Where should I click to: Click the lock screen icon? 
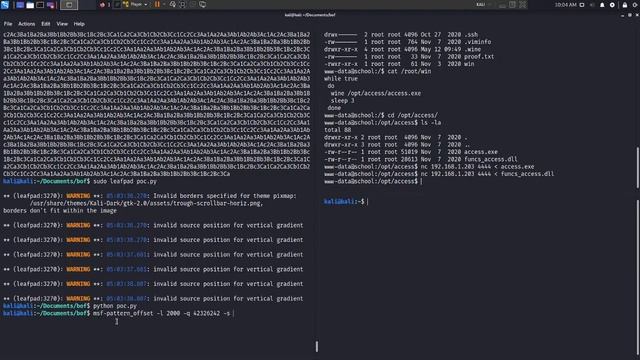(x=624, y=5)
